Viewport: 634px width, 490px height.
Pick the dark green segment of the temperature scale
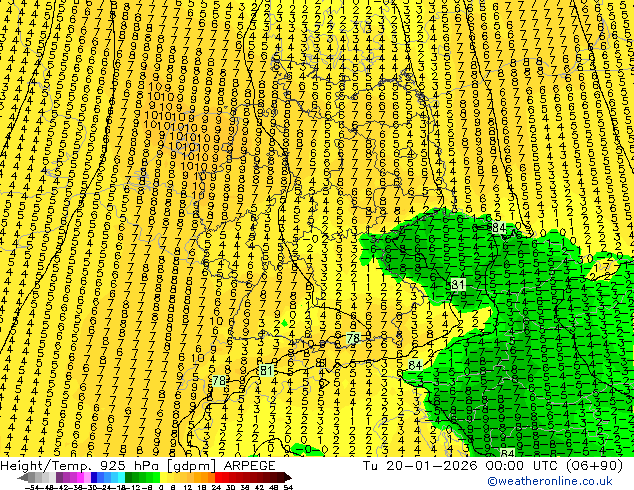click(x=129, y=478)
